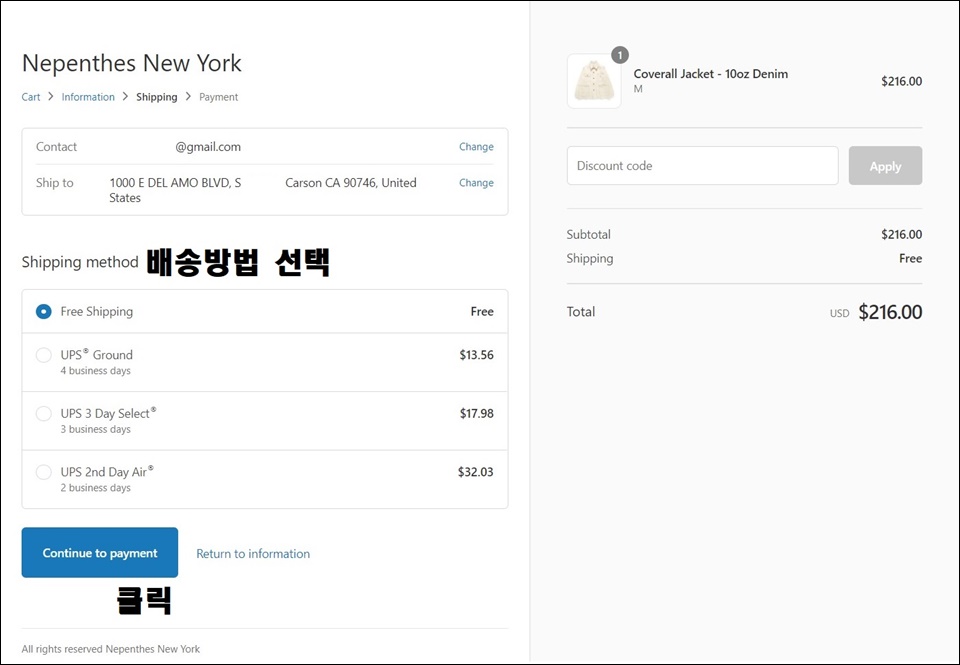Click the Payment breadcrumb step

pos(219,97)
